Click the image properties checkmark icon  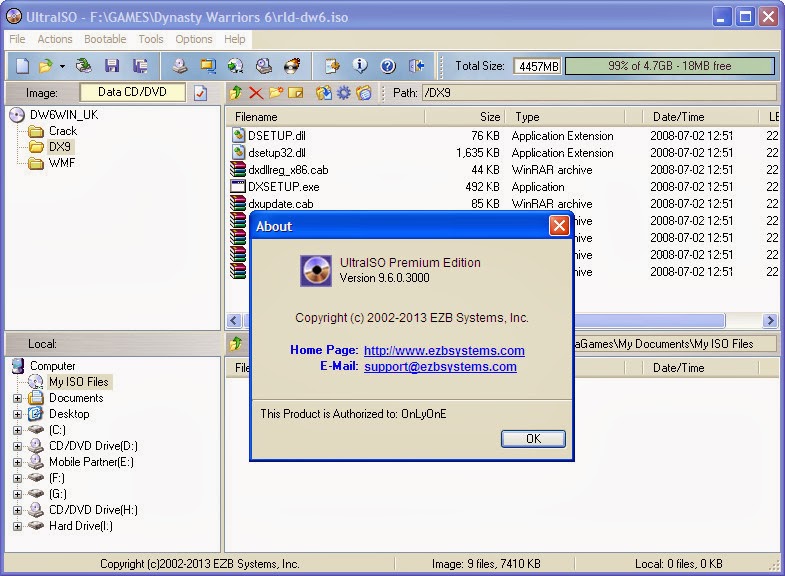[x=201, y=93]
